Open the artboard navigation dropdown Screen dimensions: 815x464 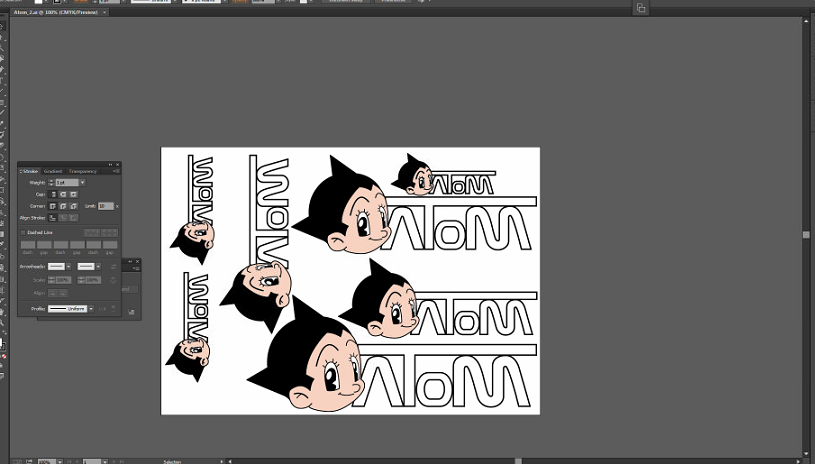(x=105, y=461)
